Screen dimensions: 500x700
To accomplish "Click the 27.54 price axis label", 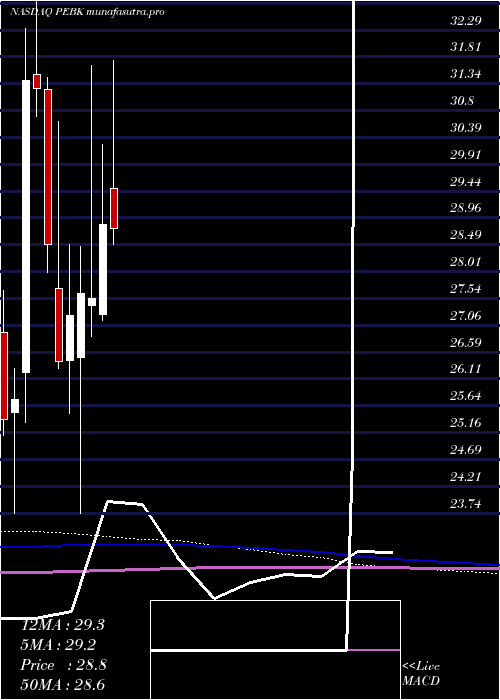I will tap(466, 289).
